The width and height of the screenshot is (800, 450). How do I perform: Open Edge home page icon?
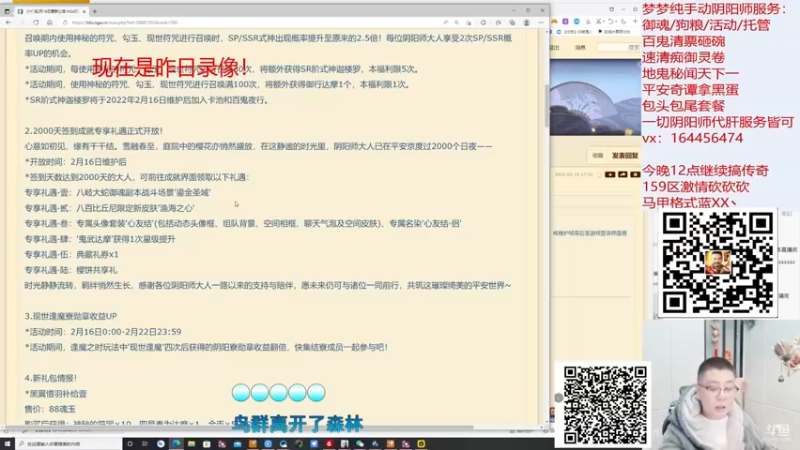click(49, 22)
